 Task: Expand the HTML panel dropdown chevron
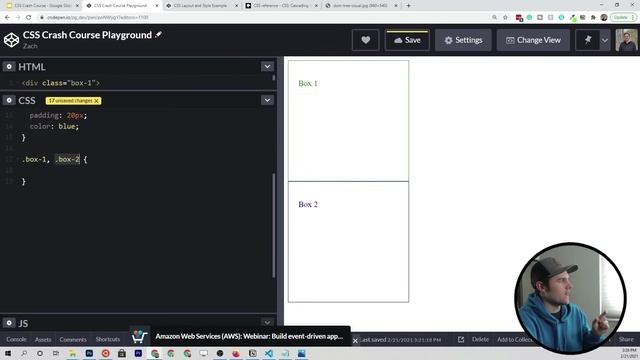[267, 67]
